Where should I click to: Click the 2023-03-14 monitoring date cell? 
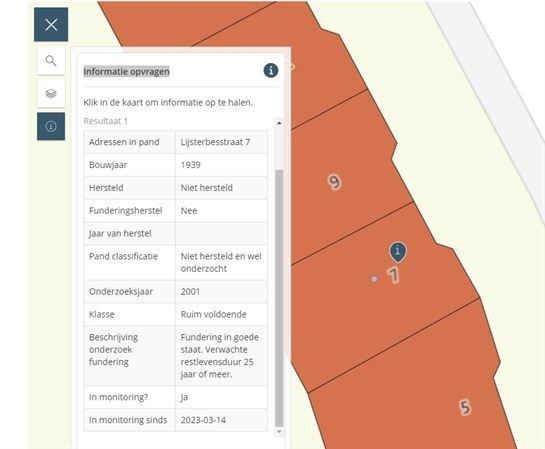pyautogui.click(x=221, y=420)
